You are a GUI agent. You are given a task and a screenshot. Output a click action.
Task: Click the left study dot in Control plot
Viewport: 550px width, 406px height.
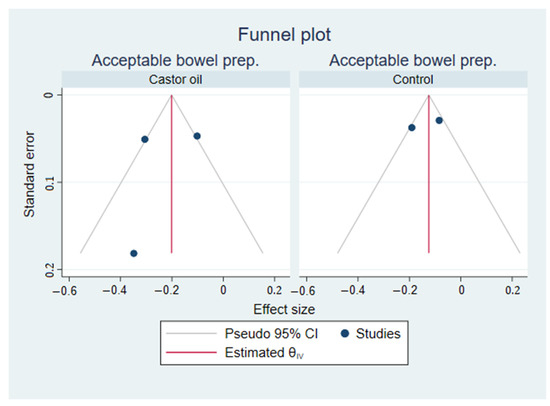click(412, 127)
